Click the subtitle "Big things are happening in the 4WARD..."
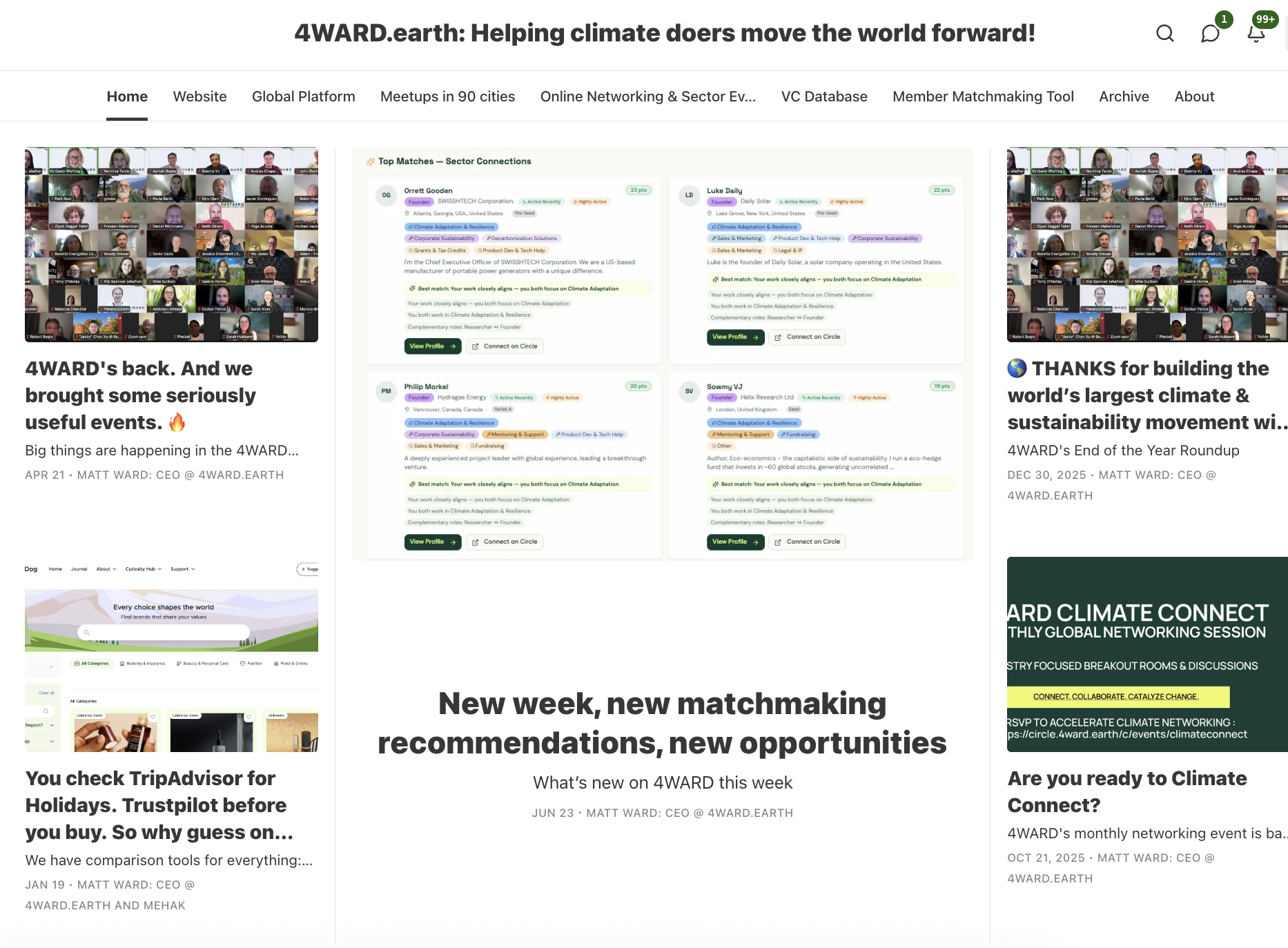This screenshot has height=948, width=1288. click(x=162, y=451)
